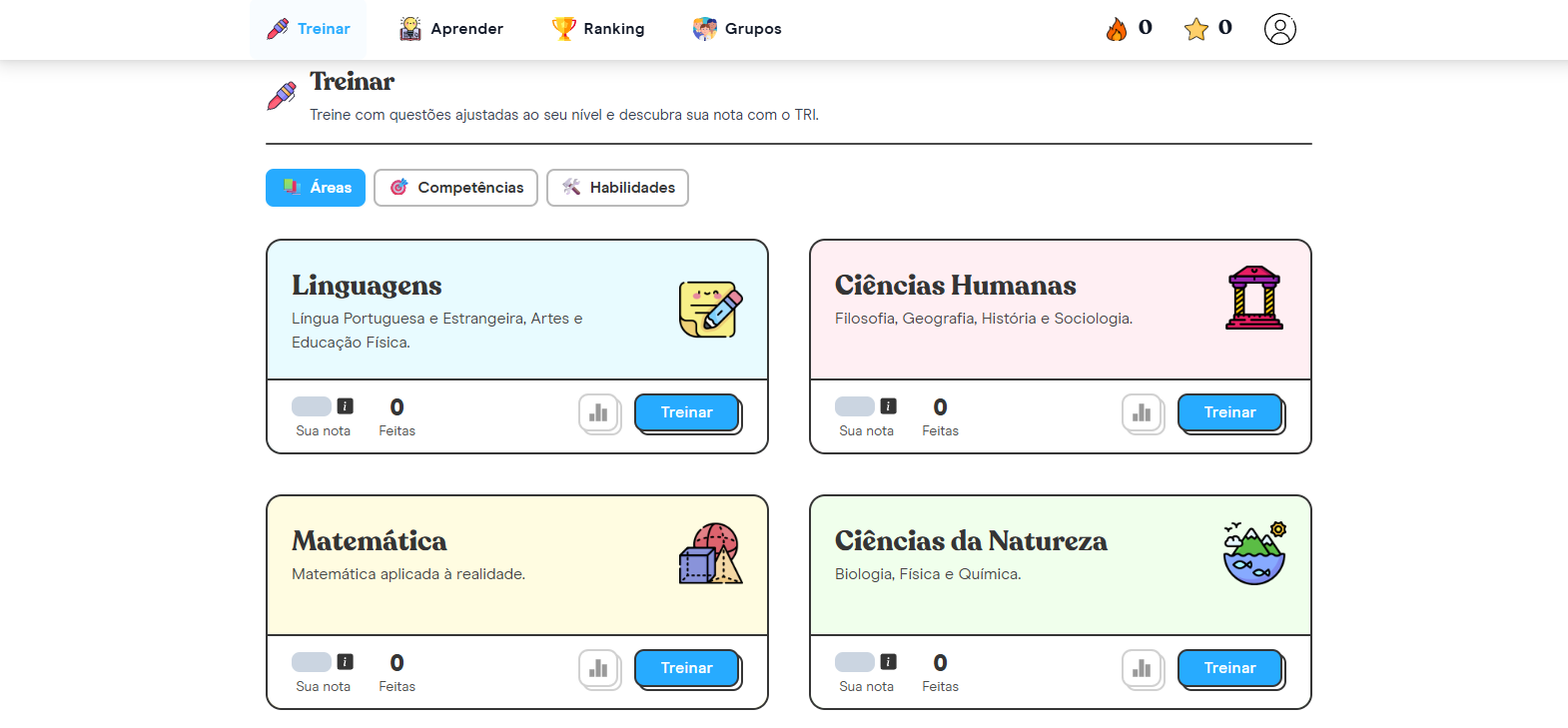
Task: Click the target icon in Competências tab
Action: [x=399, y=187]
